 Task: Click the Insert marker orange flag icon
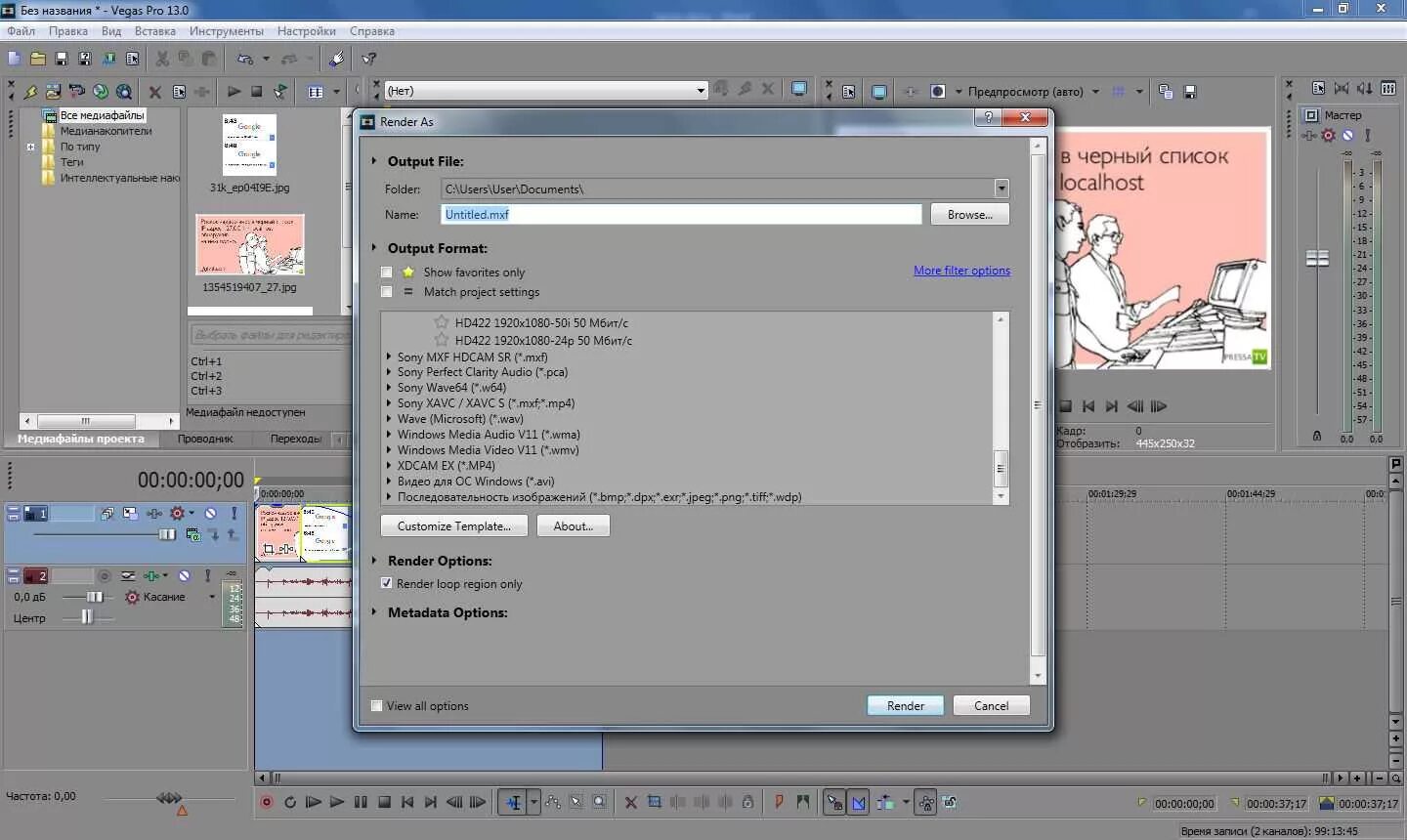[779, 802]
